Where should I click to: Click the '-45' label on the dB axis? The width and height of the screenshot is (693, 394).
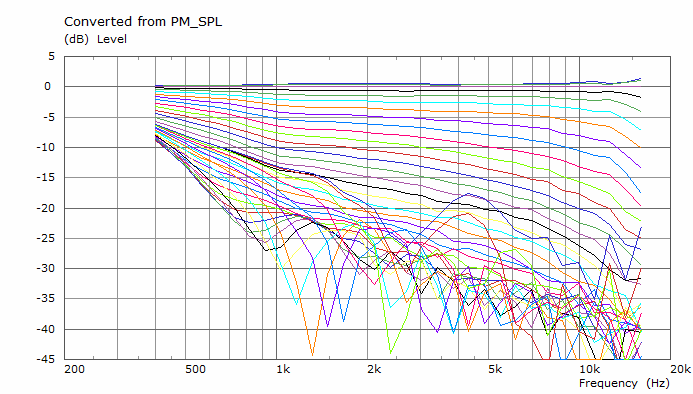pos(46,359)
